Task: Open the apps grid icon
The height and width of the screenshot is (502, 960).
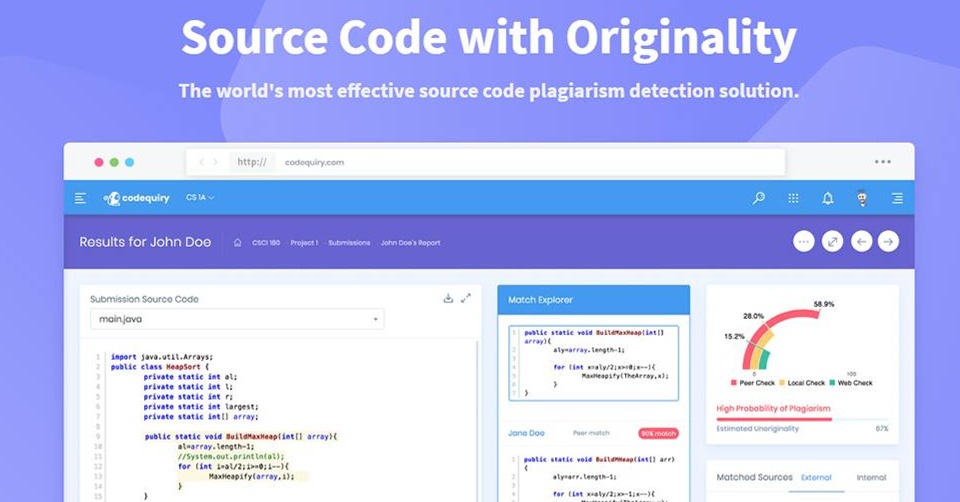Action: point(793,198)
